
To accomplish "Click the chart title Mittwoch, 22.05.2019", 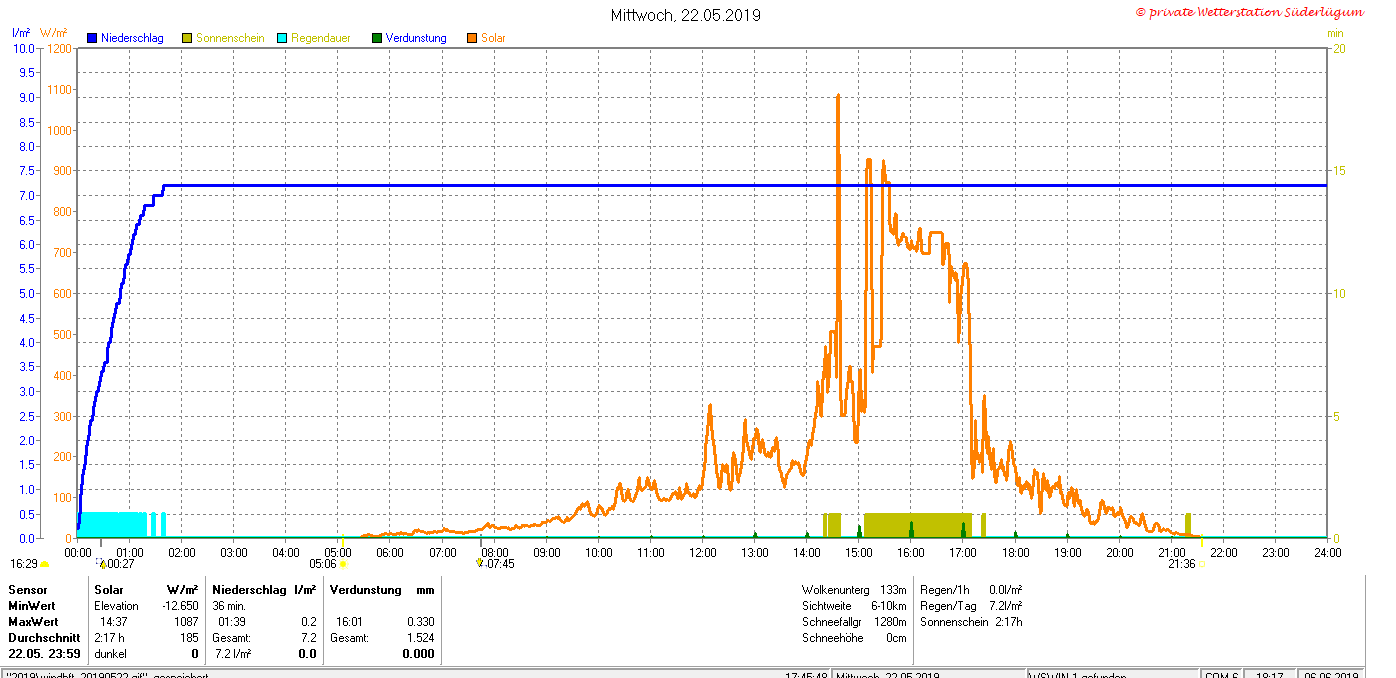I will click(686, 15).
